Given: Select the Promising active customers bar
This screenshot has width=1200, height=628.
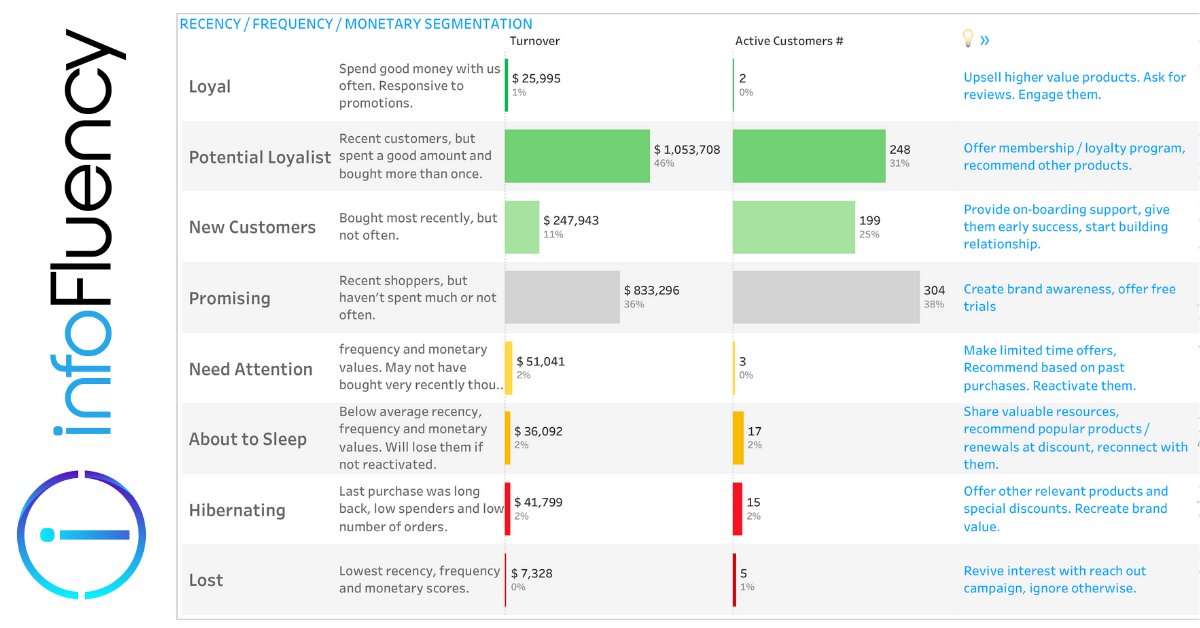Looking at the screenshot, I should click(826, 297).
